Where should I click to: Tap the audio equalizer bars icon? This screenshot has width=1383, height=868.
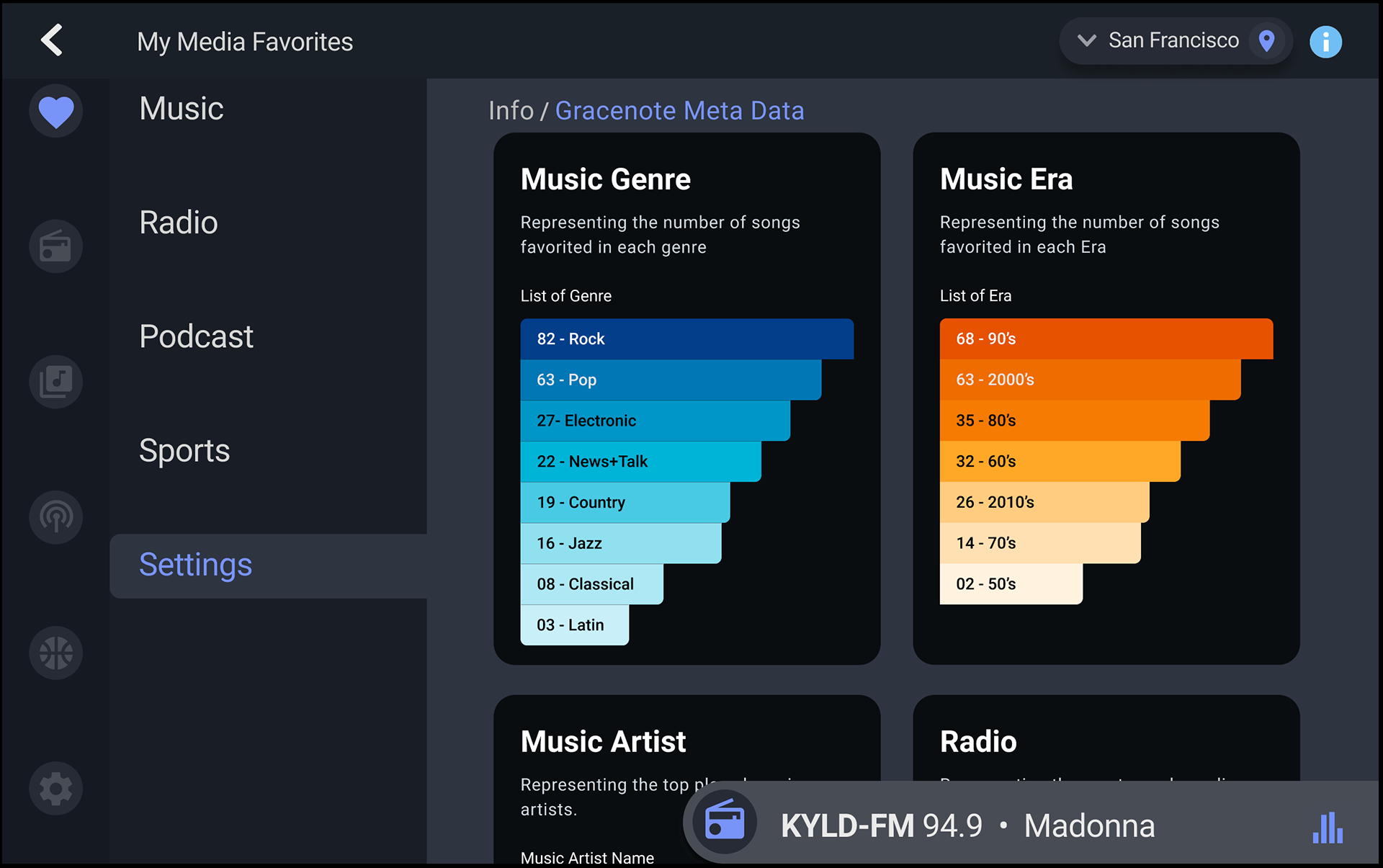pos(1327,827)
